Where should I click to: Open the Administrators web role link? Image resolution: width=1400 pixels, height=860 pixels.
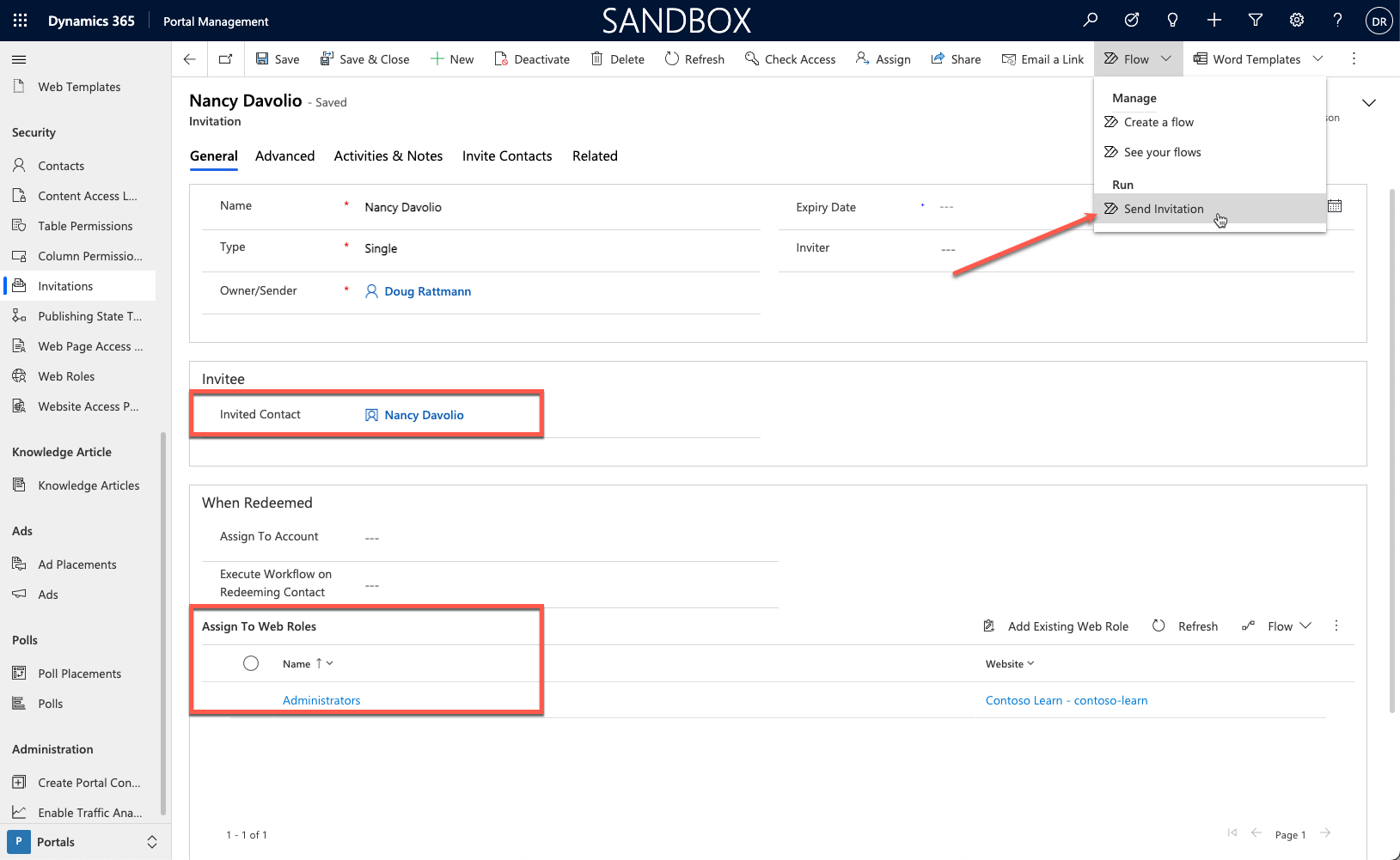[x=321, y=700]
